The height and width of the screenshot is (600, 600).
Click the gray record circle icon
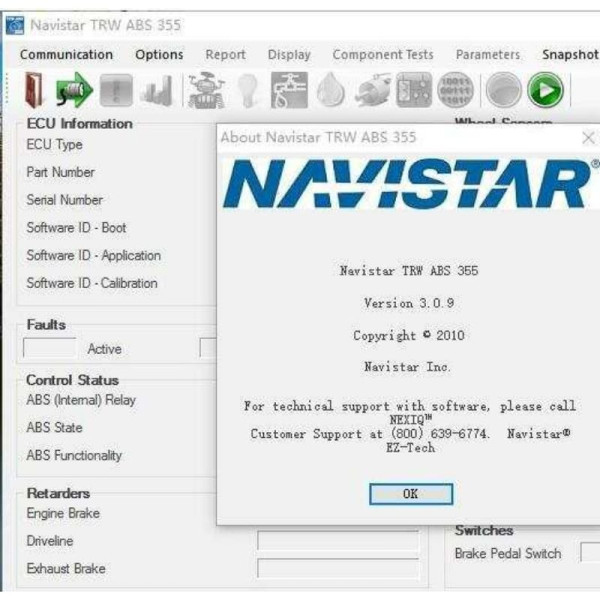point(503,91)
